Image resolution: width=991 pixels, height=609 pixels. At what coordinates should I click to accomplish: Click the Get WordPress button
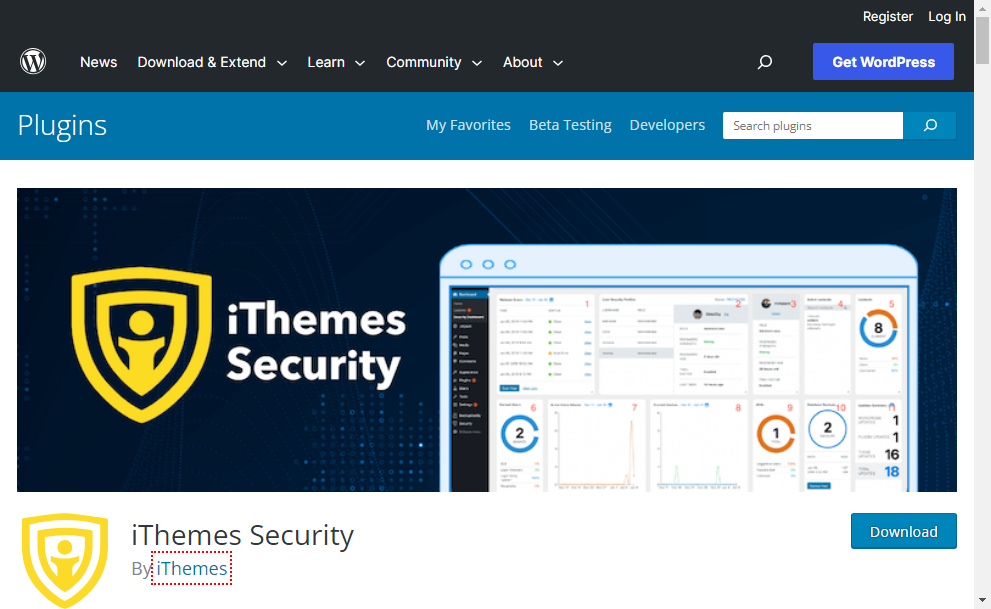(x=883, y=61)
